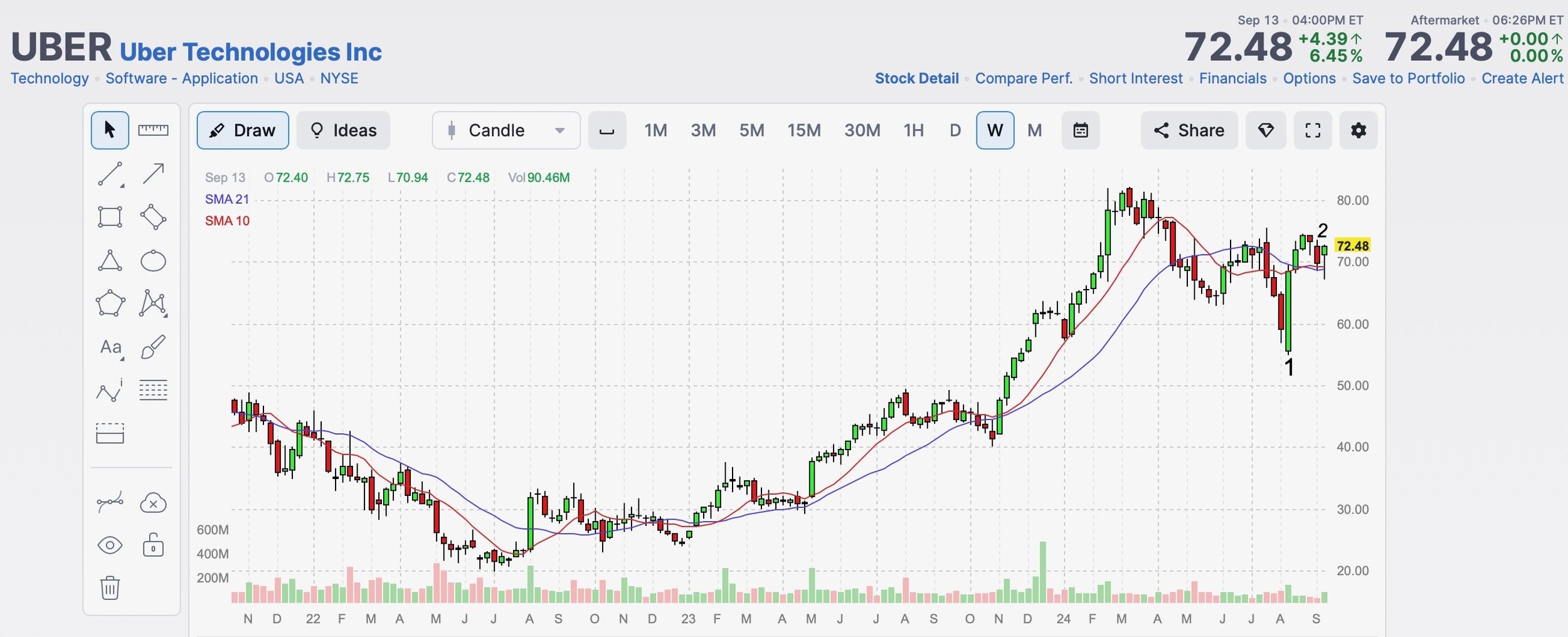The image size is (1568, 637).
Task: Select the W weekly timeframe
Action: tap(995, 130)
